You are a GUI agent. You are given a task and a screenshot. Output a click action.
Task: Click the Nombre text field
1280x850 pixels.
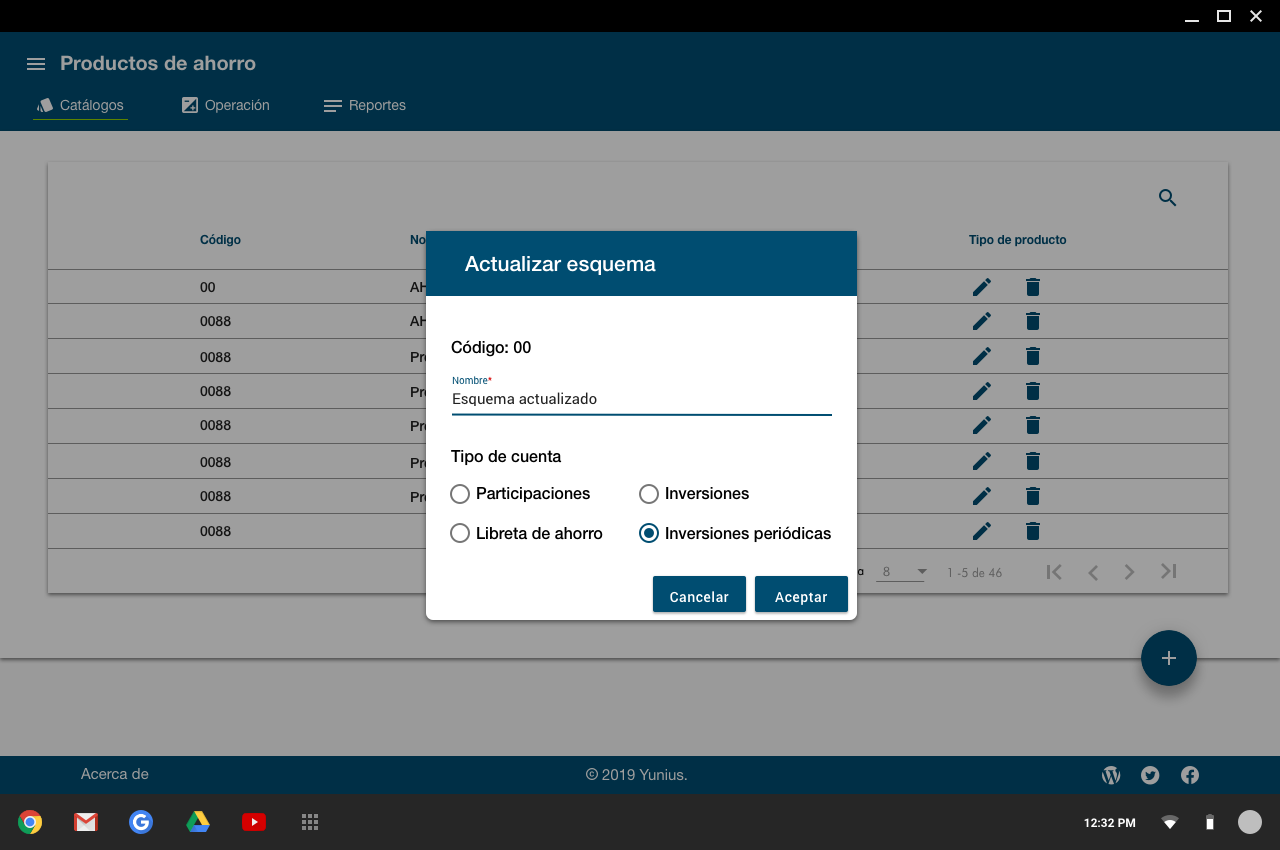click(641, 399)
